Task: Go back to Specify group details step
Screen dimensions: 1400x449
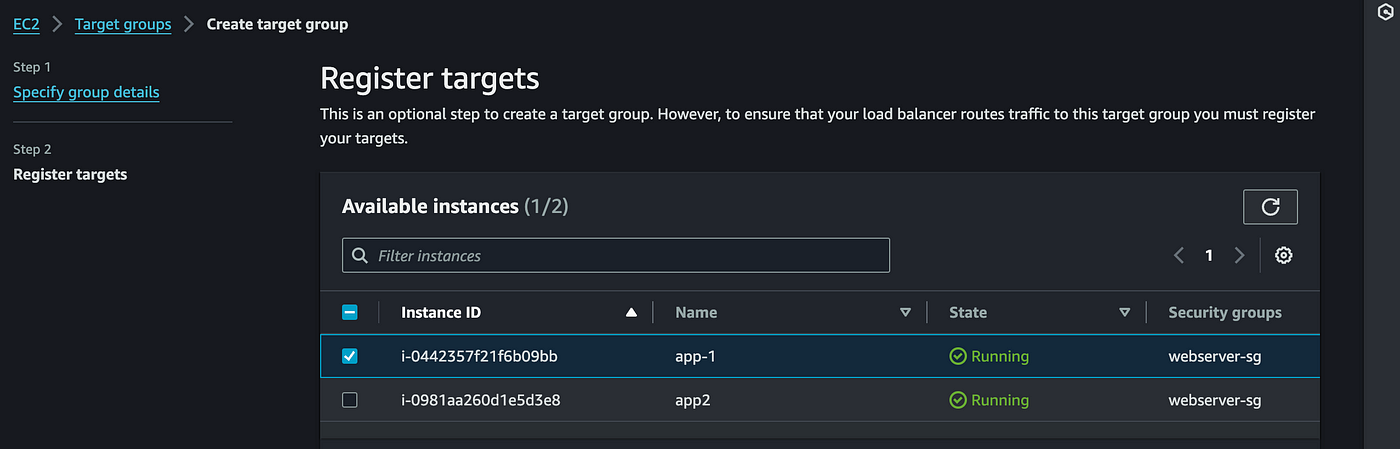Action: [86, 92]
